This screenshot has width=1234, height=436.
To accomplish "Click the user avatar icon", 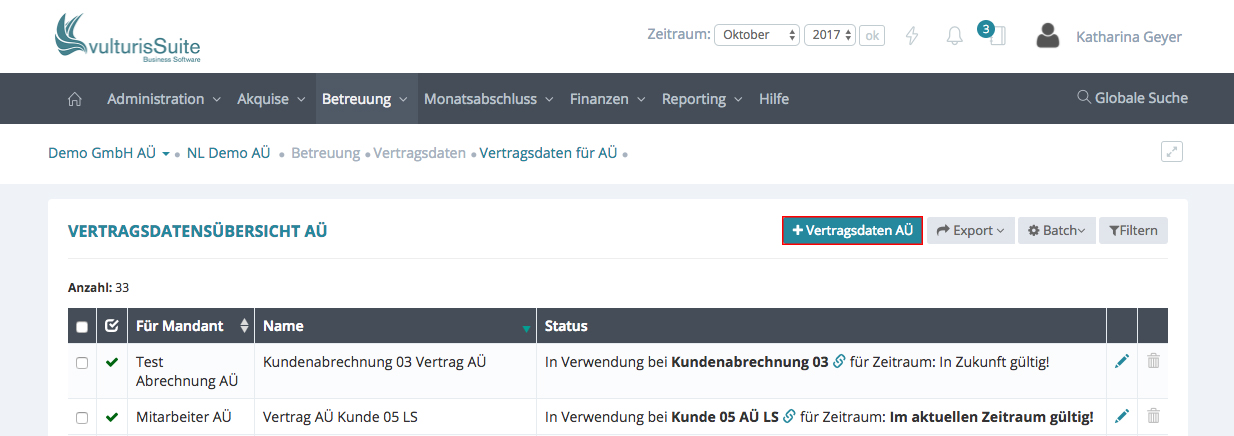I will pos(1047,36).
